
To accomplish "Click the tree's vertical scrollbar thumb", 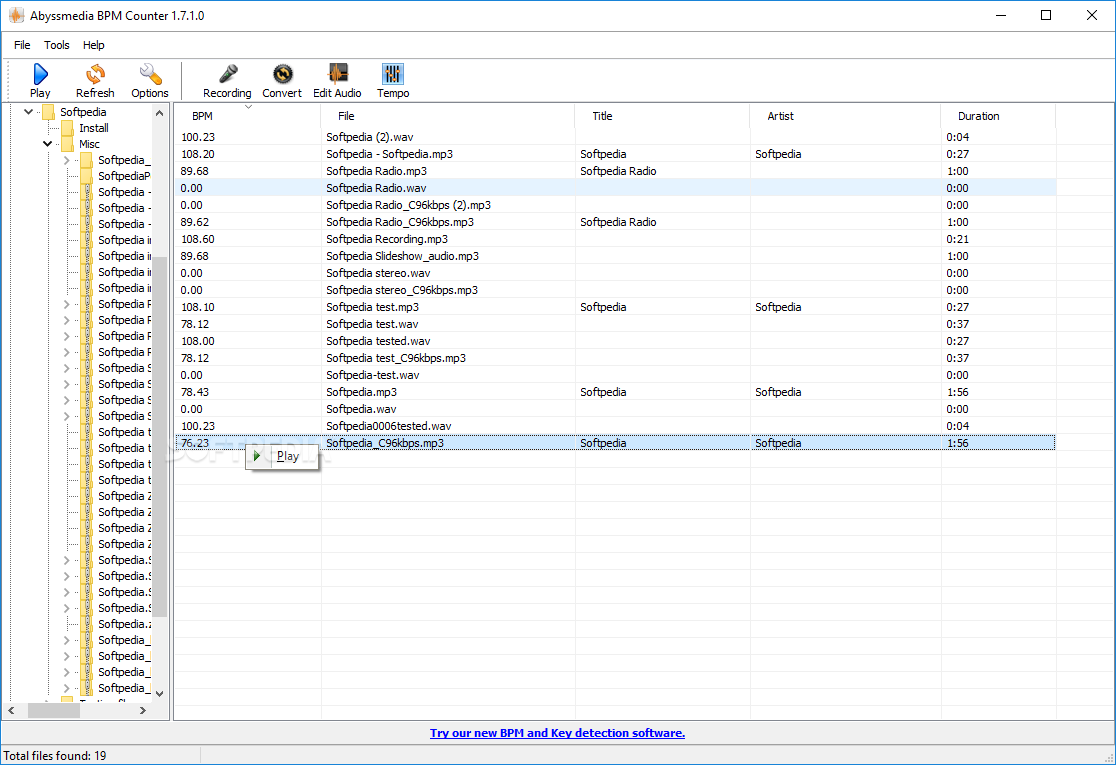I will 160,436.
